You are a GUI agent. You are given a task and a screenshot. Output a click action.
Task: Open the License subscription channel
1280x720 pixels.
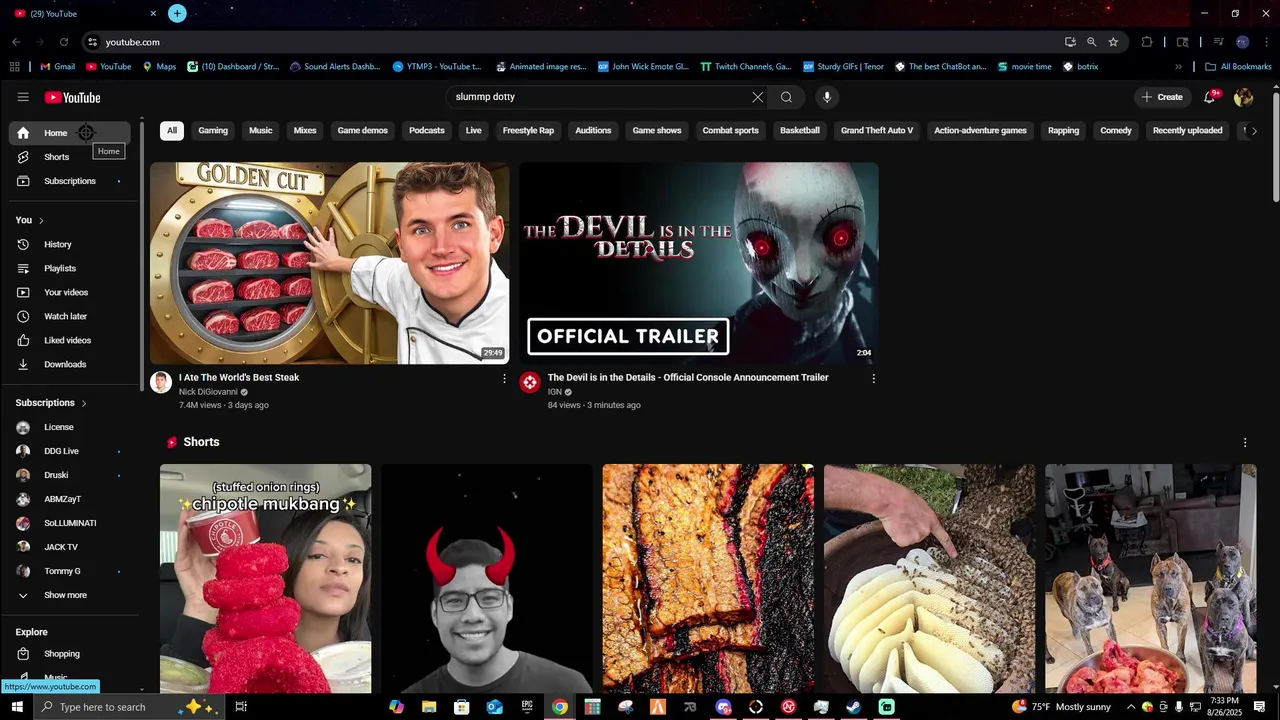(70, 427)
